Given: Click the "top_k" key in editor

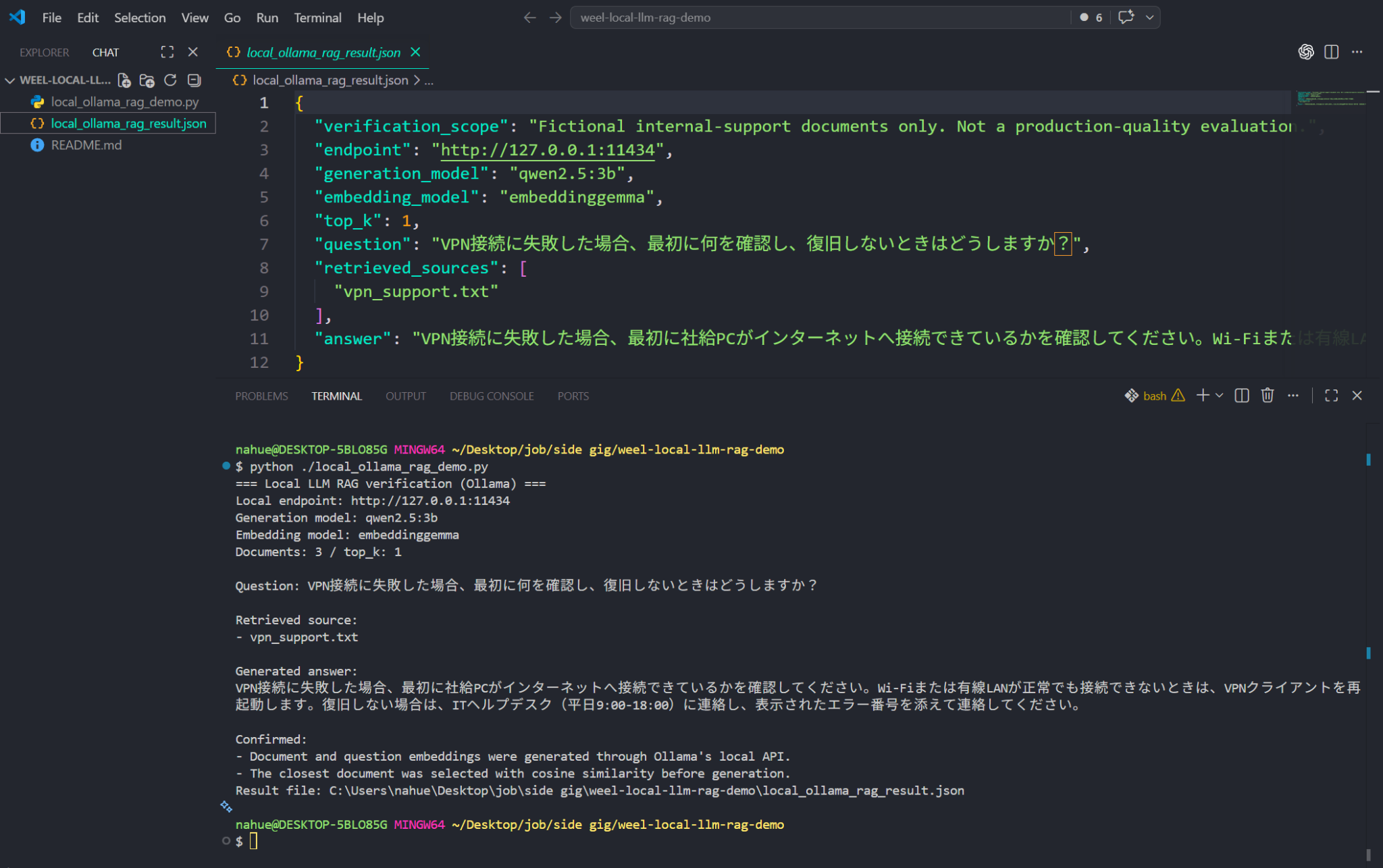Looking at the screenshot, I should [x=348, y=221].
